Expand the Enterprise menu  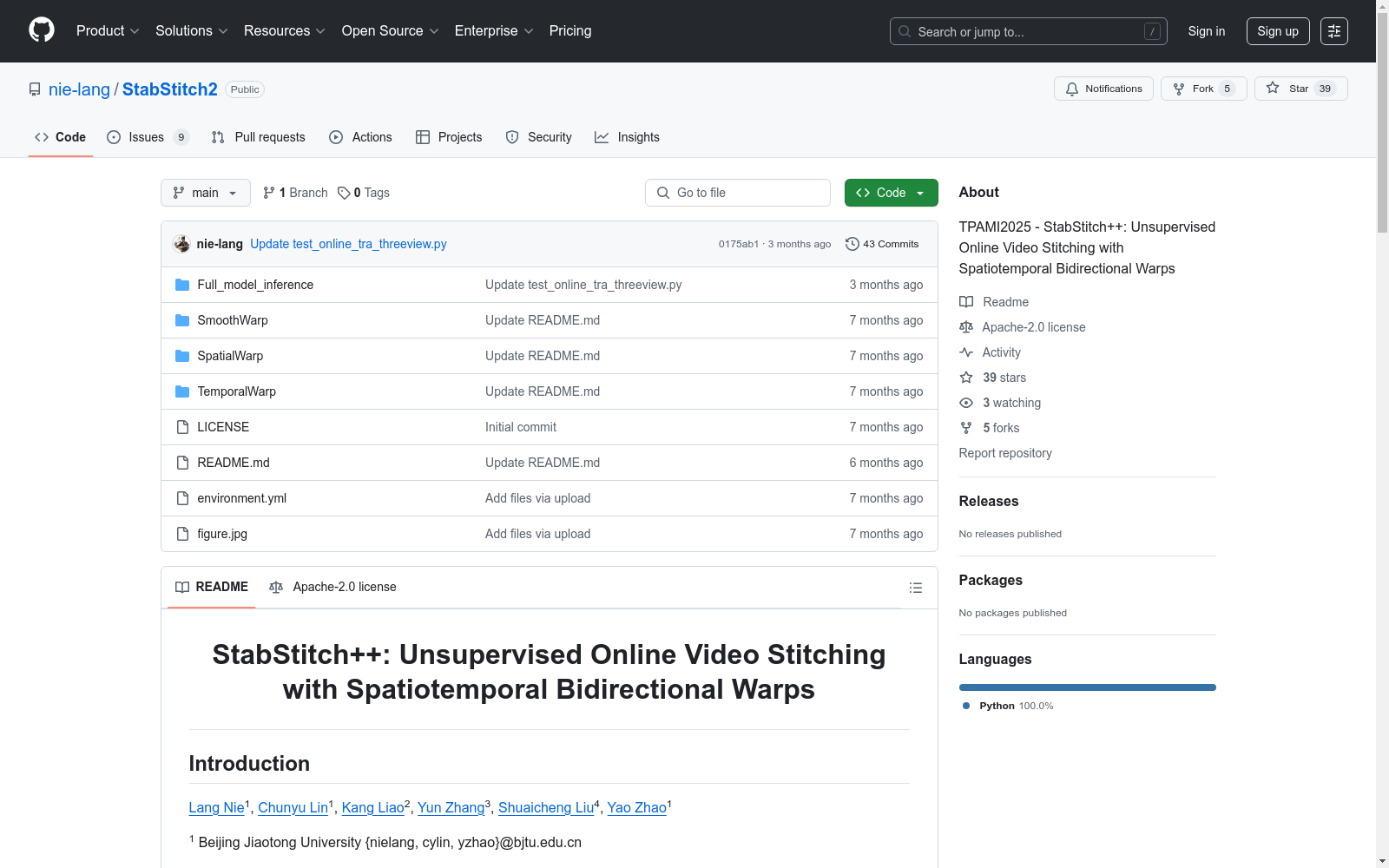[494, 31]
